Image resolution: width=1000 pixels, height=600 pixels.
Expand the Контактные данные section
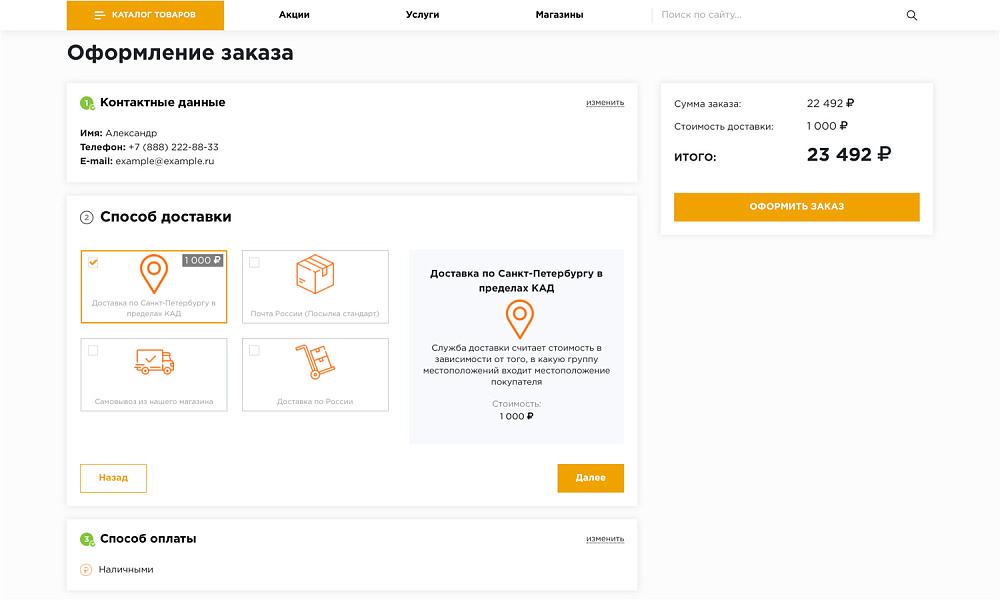click(160, 102)
